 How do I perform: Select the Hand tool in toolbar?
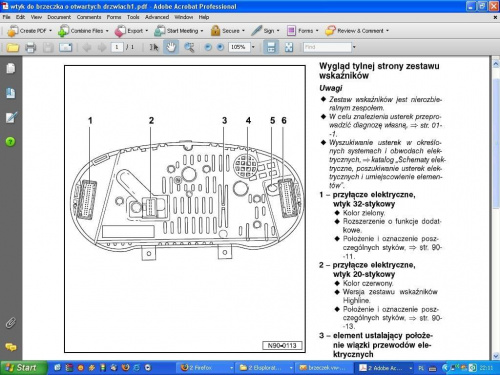[x=171, y=47]
